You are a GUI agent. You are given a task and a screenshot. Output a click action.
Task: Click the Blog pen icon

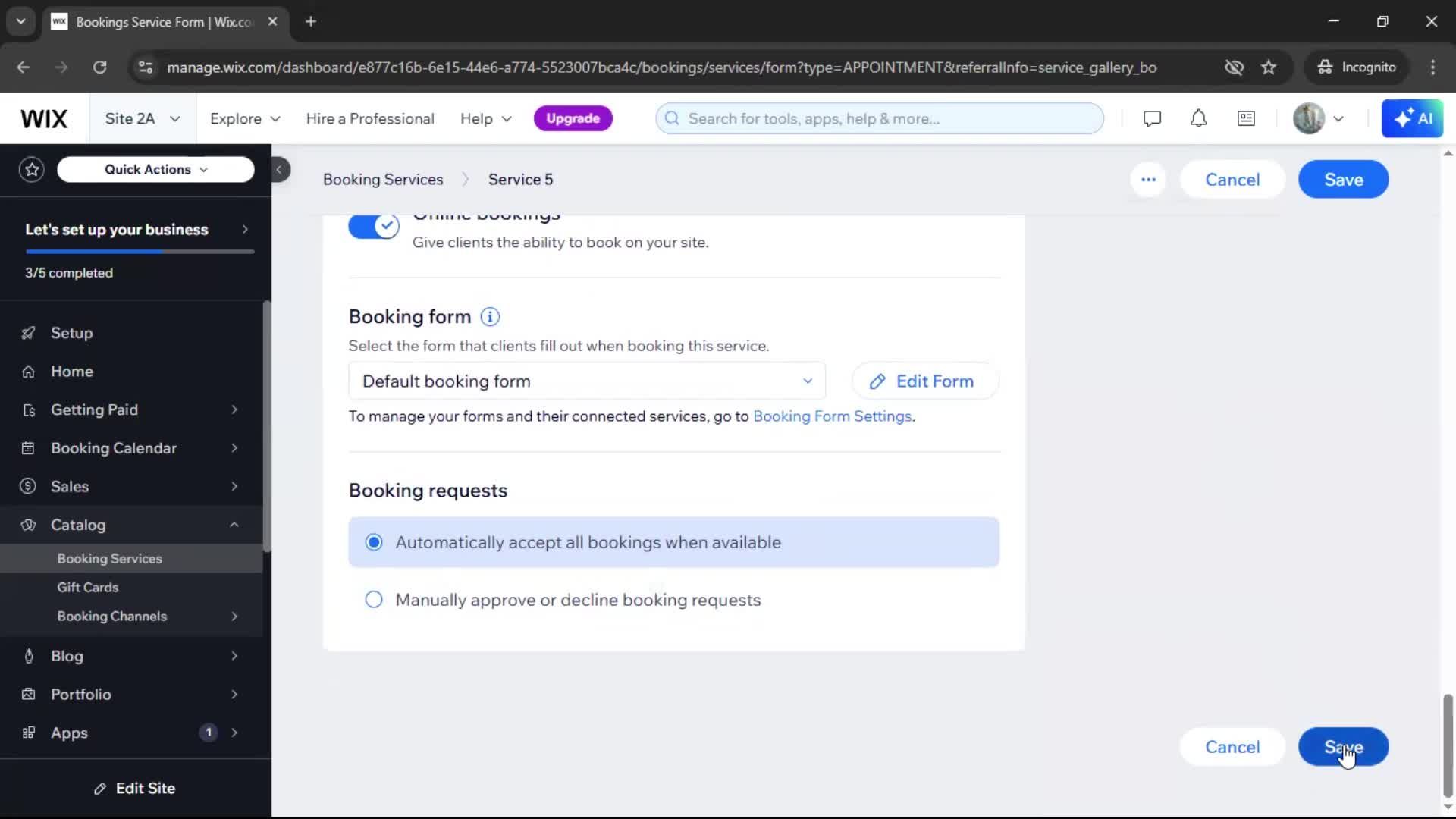[29, 656]
